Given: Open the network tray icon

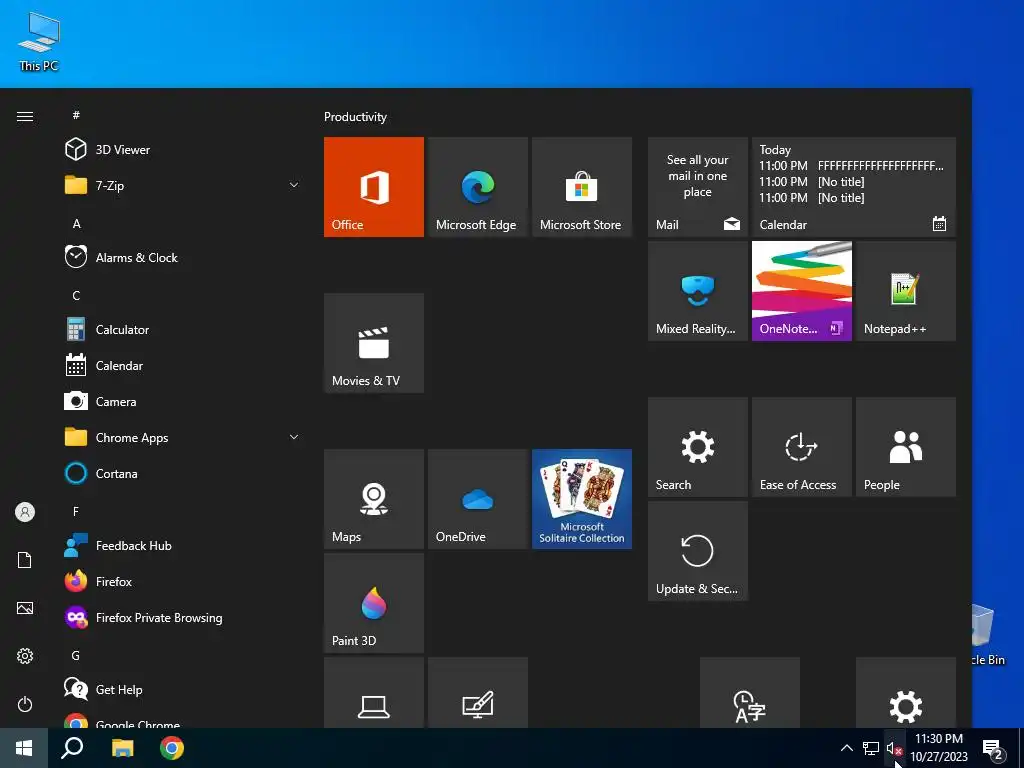Looking at the screenshot, I should pyautogui.click(x=871, y=748).
